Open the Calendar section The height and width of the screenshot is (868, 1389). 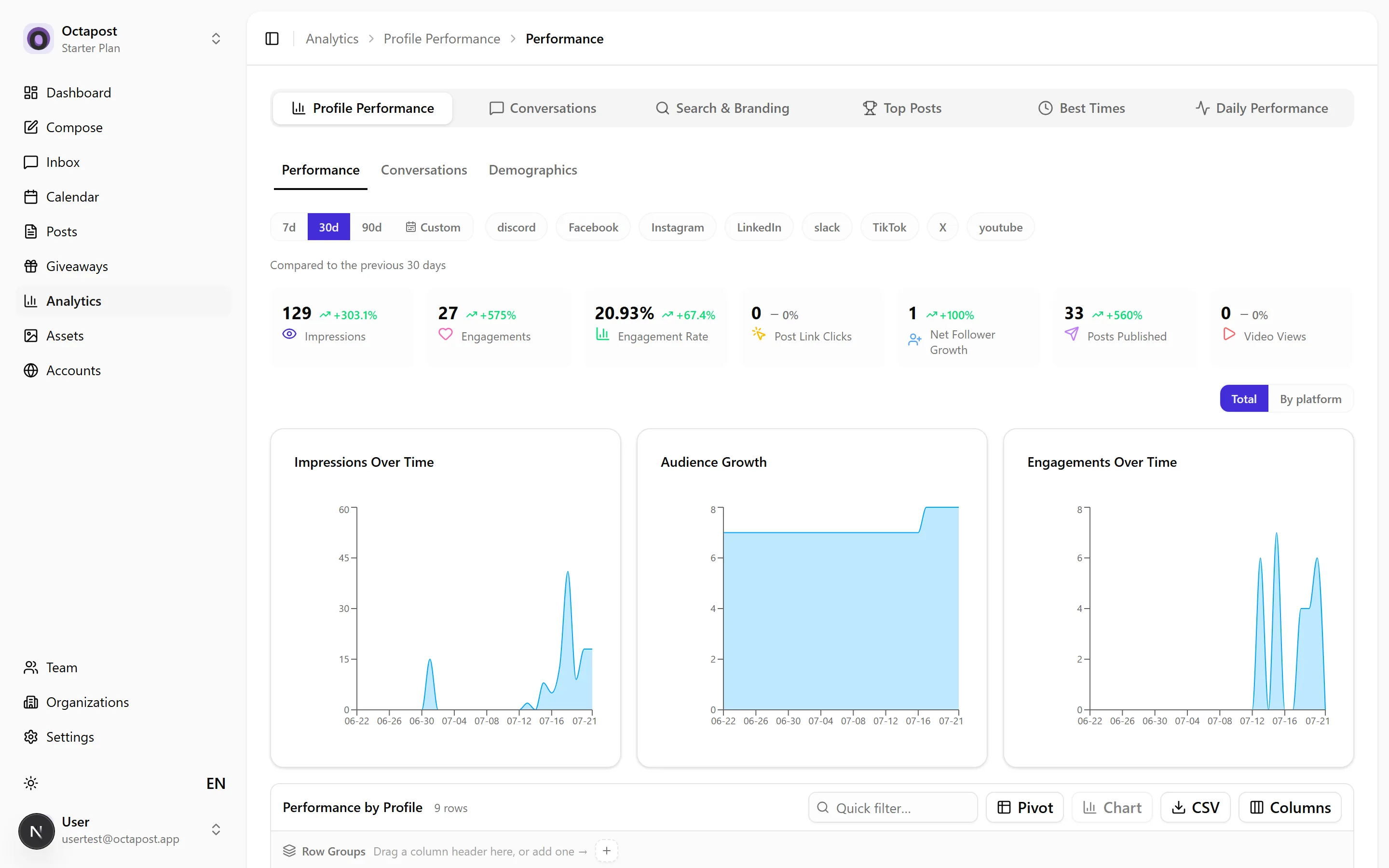123,197
